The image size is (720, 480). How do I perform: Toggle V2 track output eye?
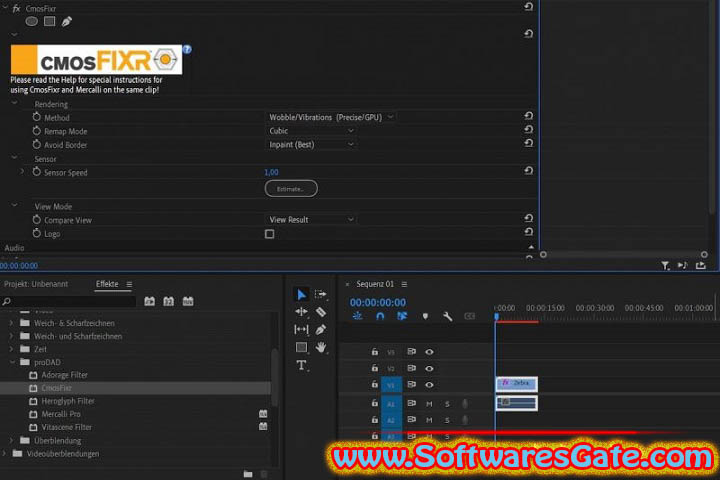click(x=429, y=368)
